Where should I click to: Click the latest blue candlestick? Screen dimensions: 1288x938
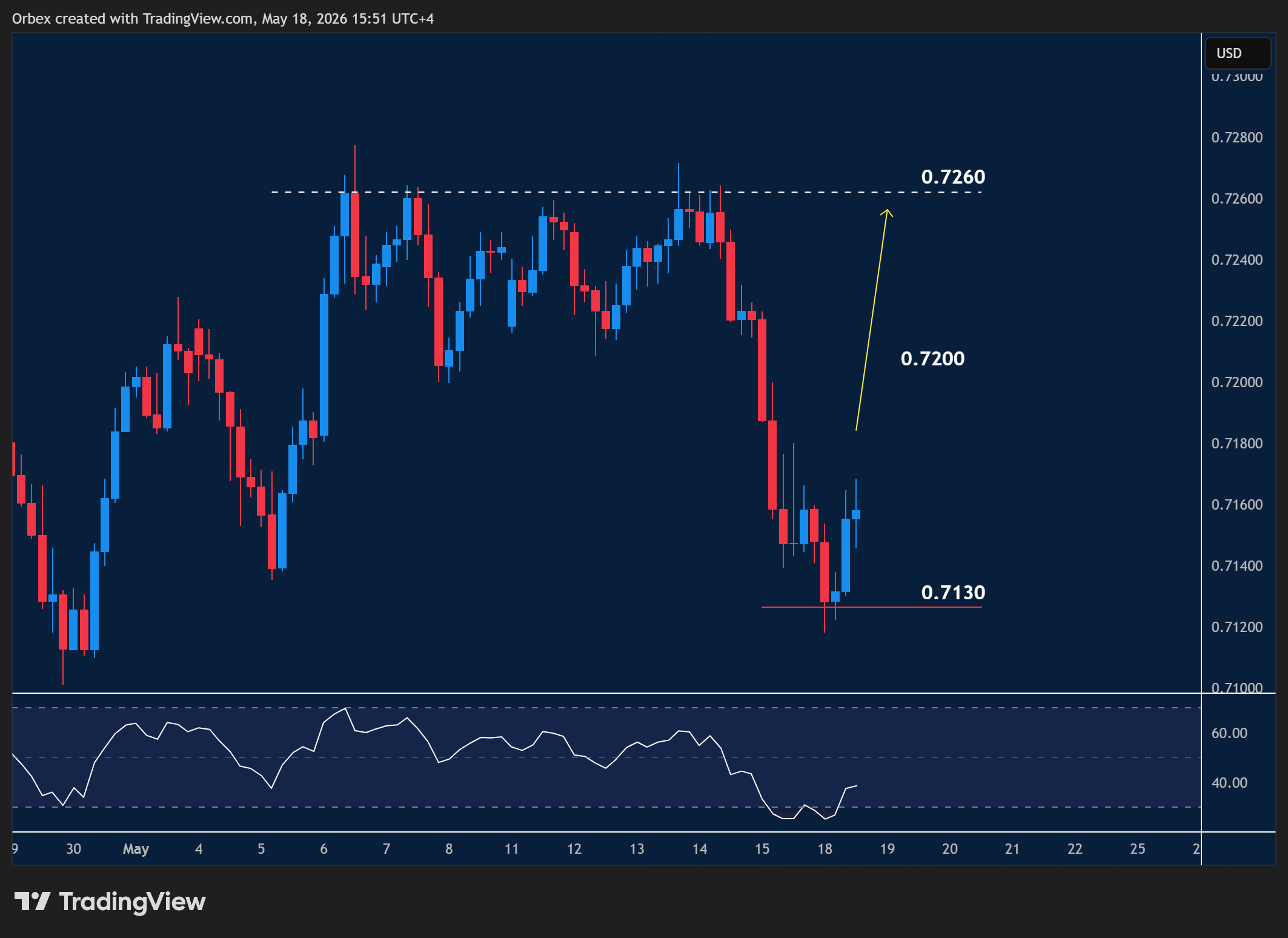856,514
